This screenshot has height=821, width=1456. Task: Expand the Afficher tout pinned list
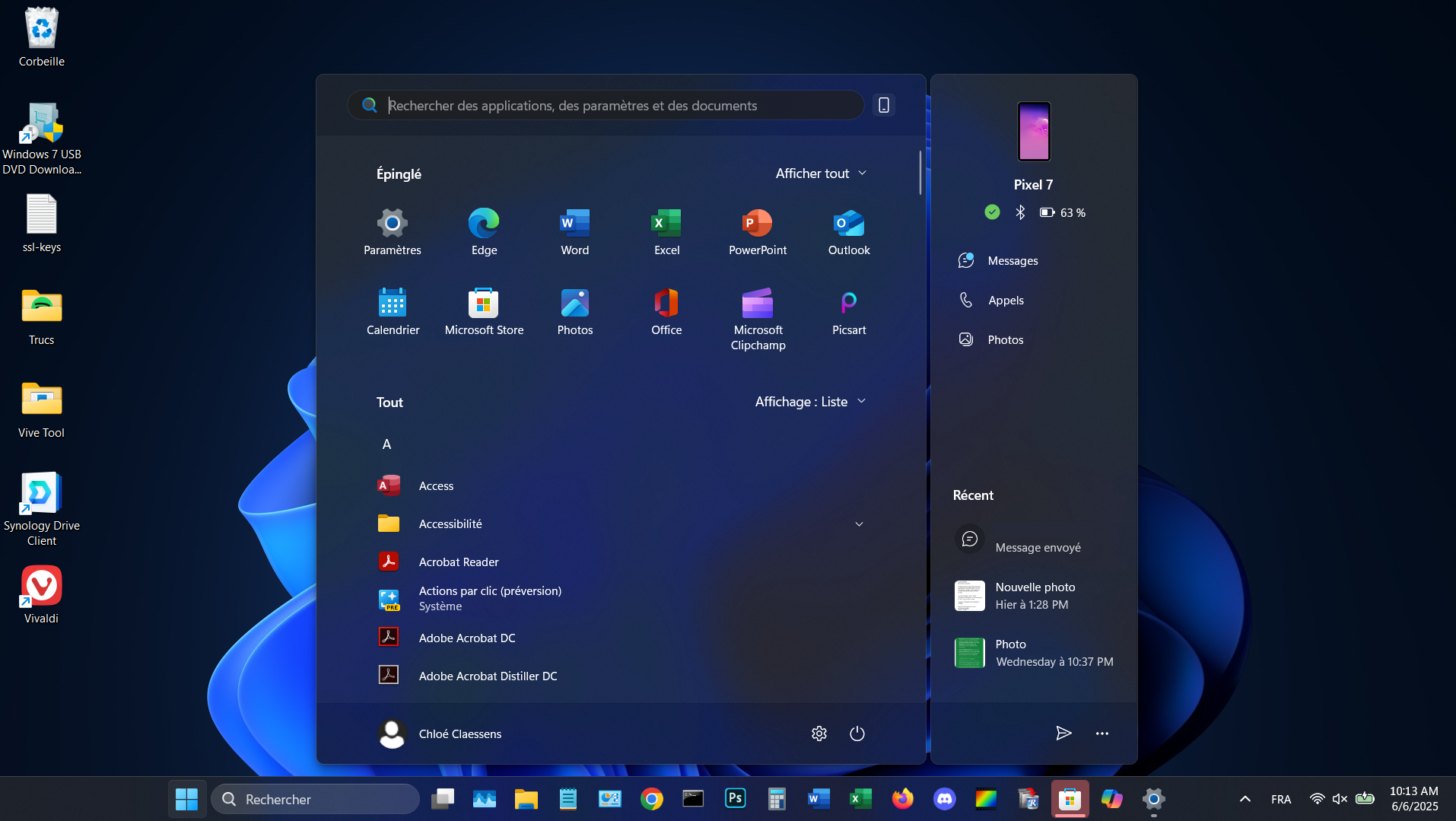pyautogui.click(x=821, y=173)
